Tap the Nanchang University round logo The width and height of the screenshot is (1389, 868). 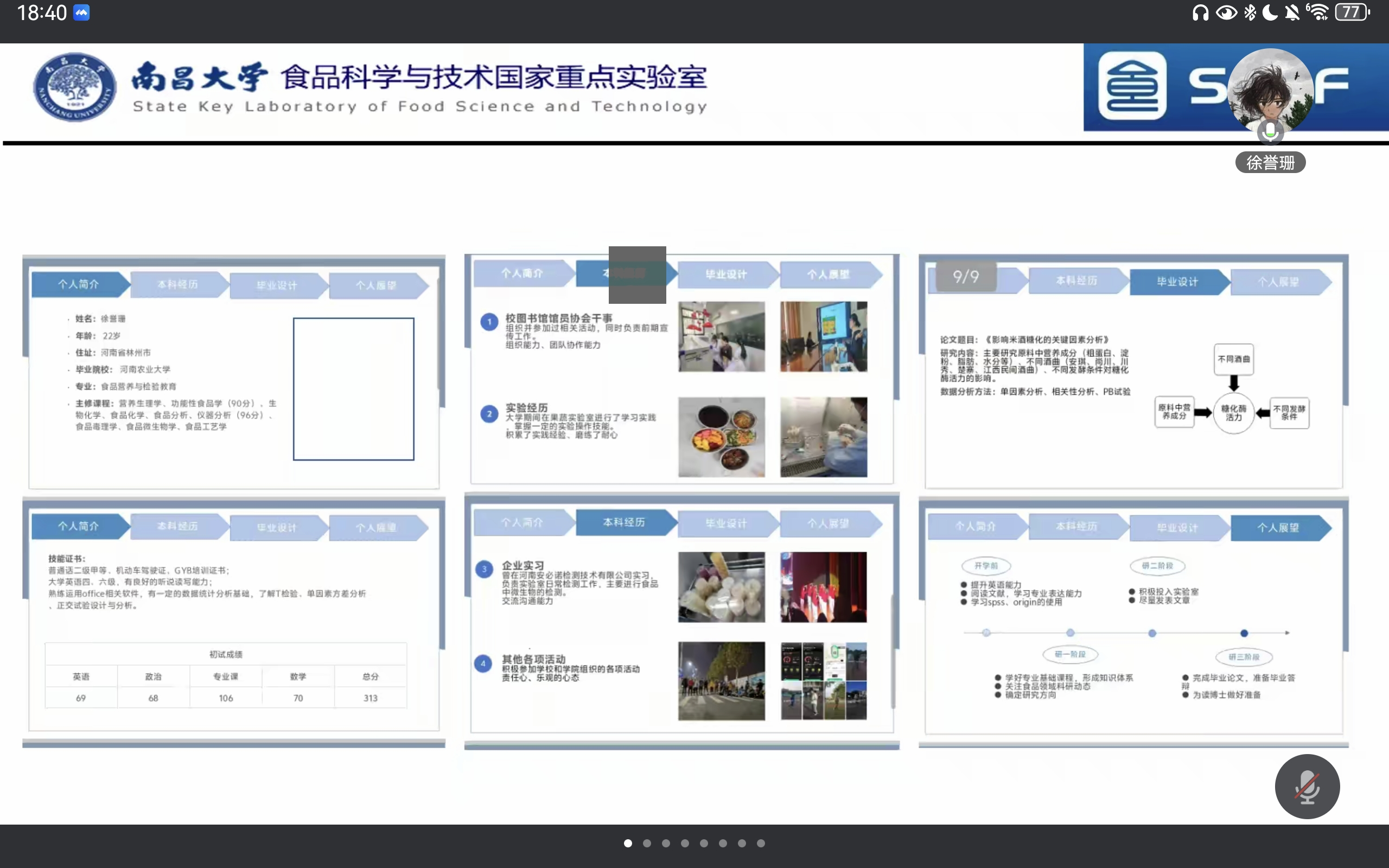click(x=75, y=87)
